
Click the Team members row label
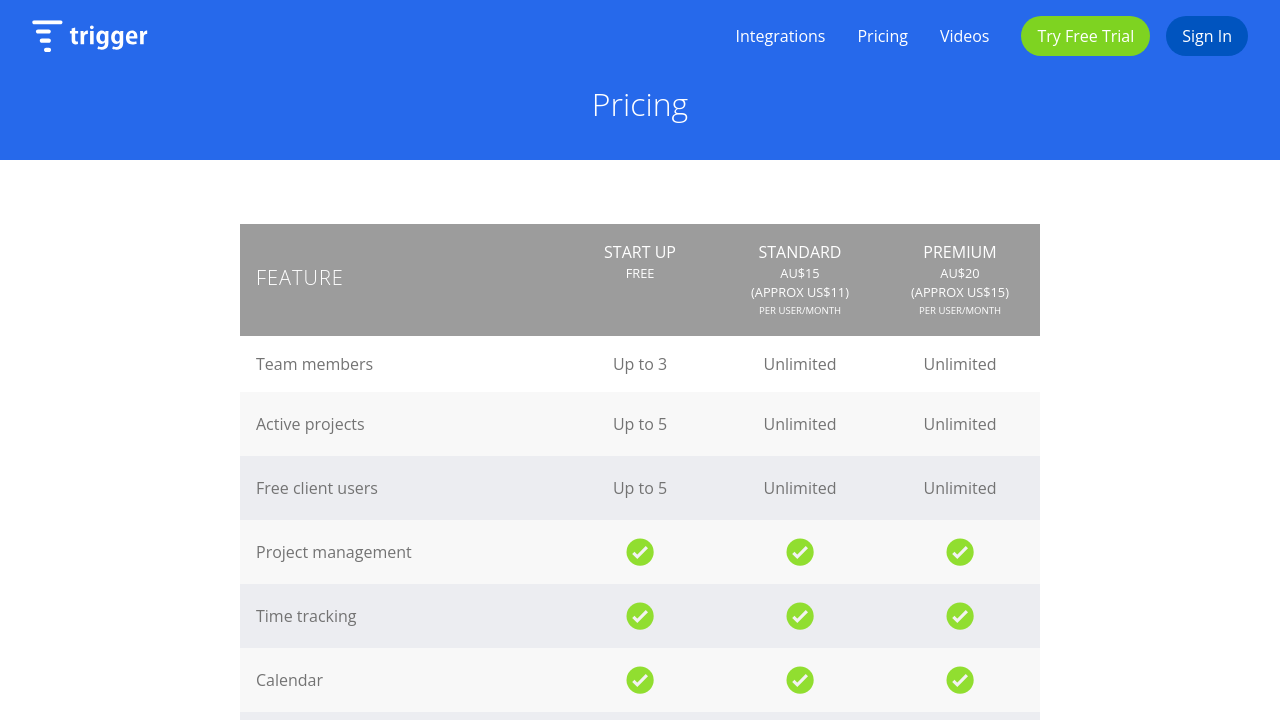tap(314, 364)
